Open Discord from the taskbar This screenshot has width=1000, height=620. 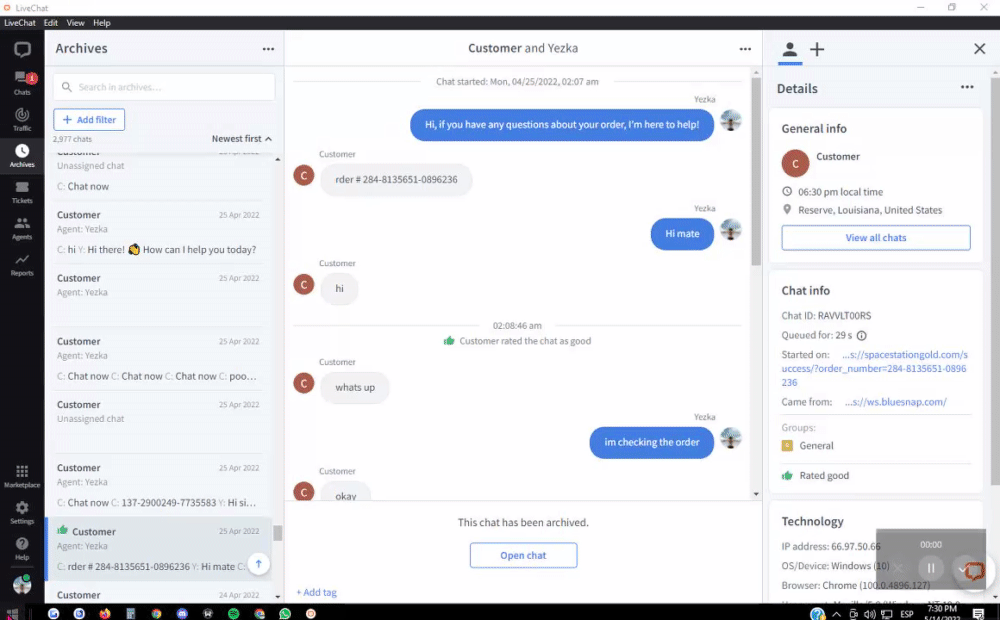[182, 614]
